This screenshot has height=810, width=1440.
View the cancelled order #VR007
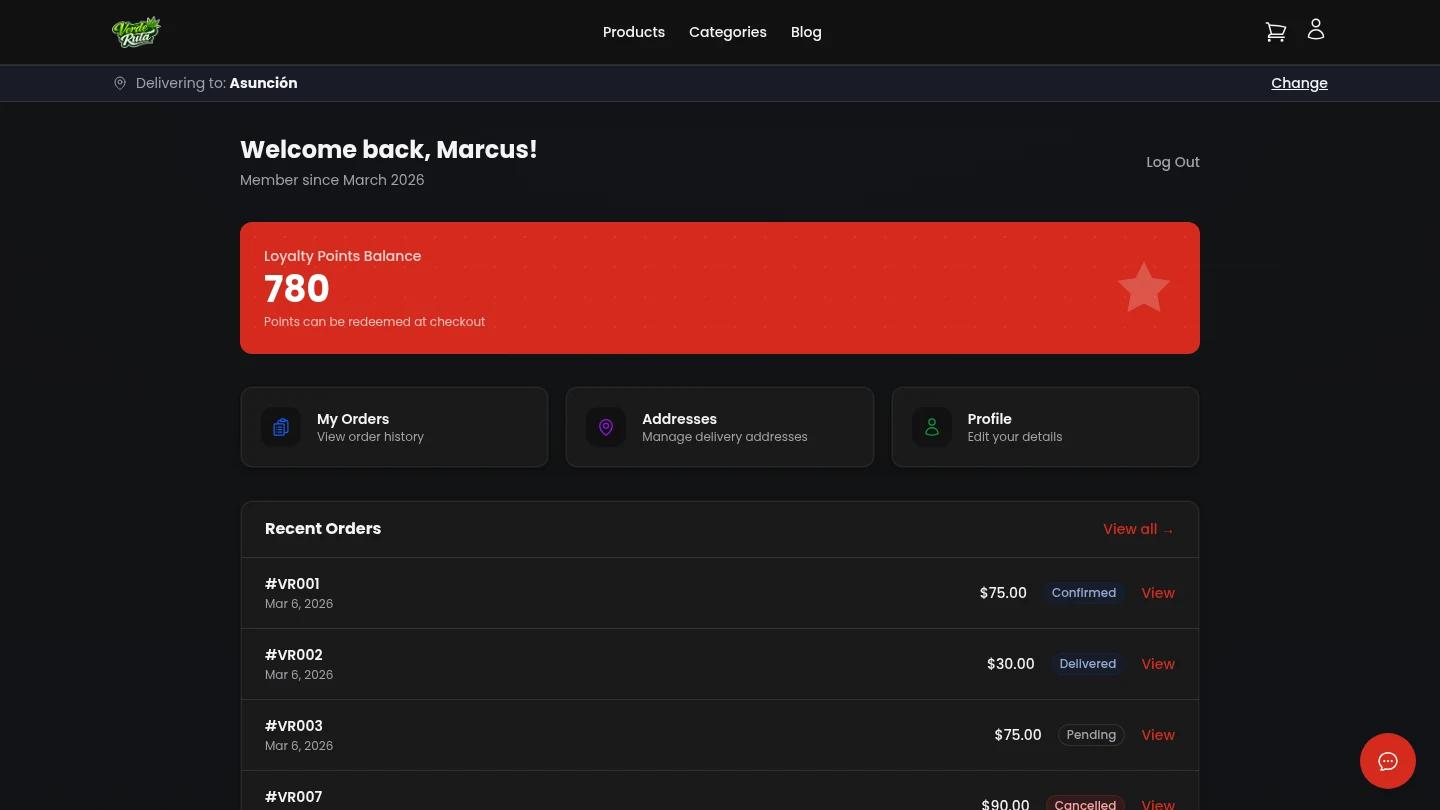(1157, 803)
